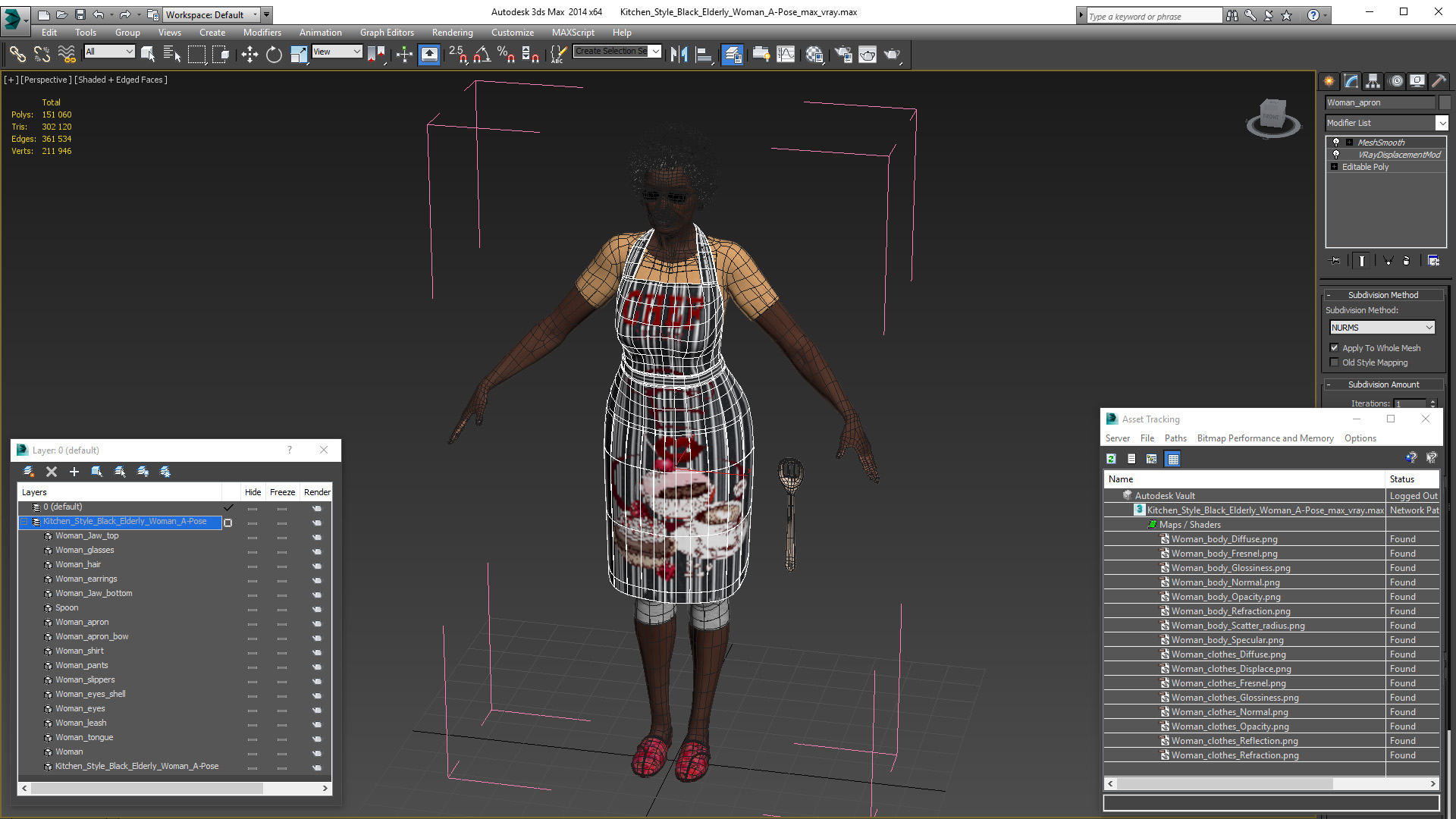The height and width of the screenshot is (819, 1456).
Task: Open the Hierarchy command panel tab
Action: 1373,81
